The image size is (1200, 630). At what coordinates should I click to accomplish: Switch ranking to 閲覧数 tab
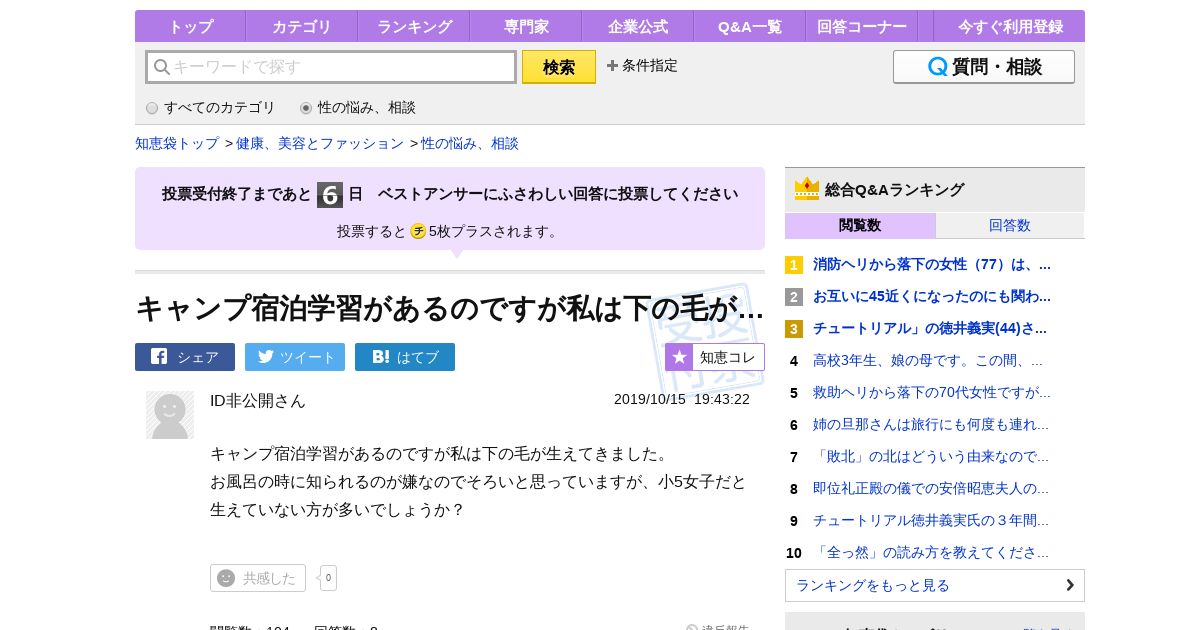pos(860,226)
